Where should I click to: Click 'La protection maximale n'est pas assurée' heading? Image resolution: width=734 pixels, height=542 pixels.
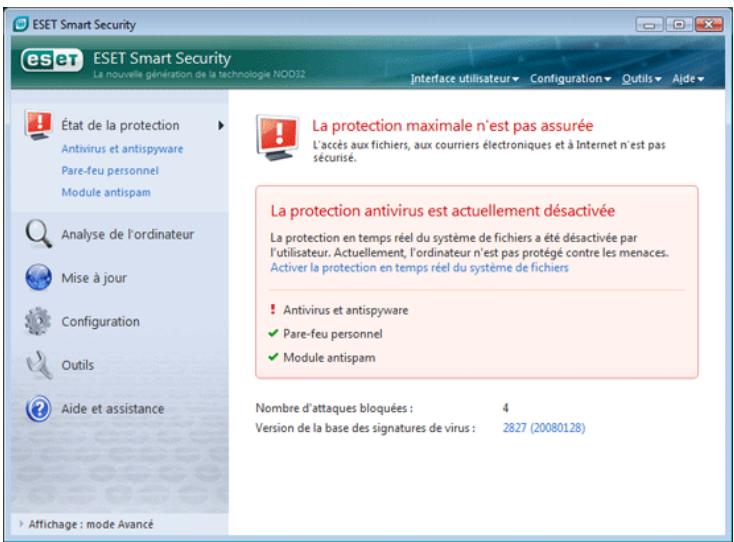(x=453, y=126)
